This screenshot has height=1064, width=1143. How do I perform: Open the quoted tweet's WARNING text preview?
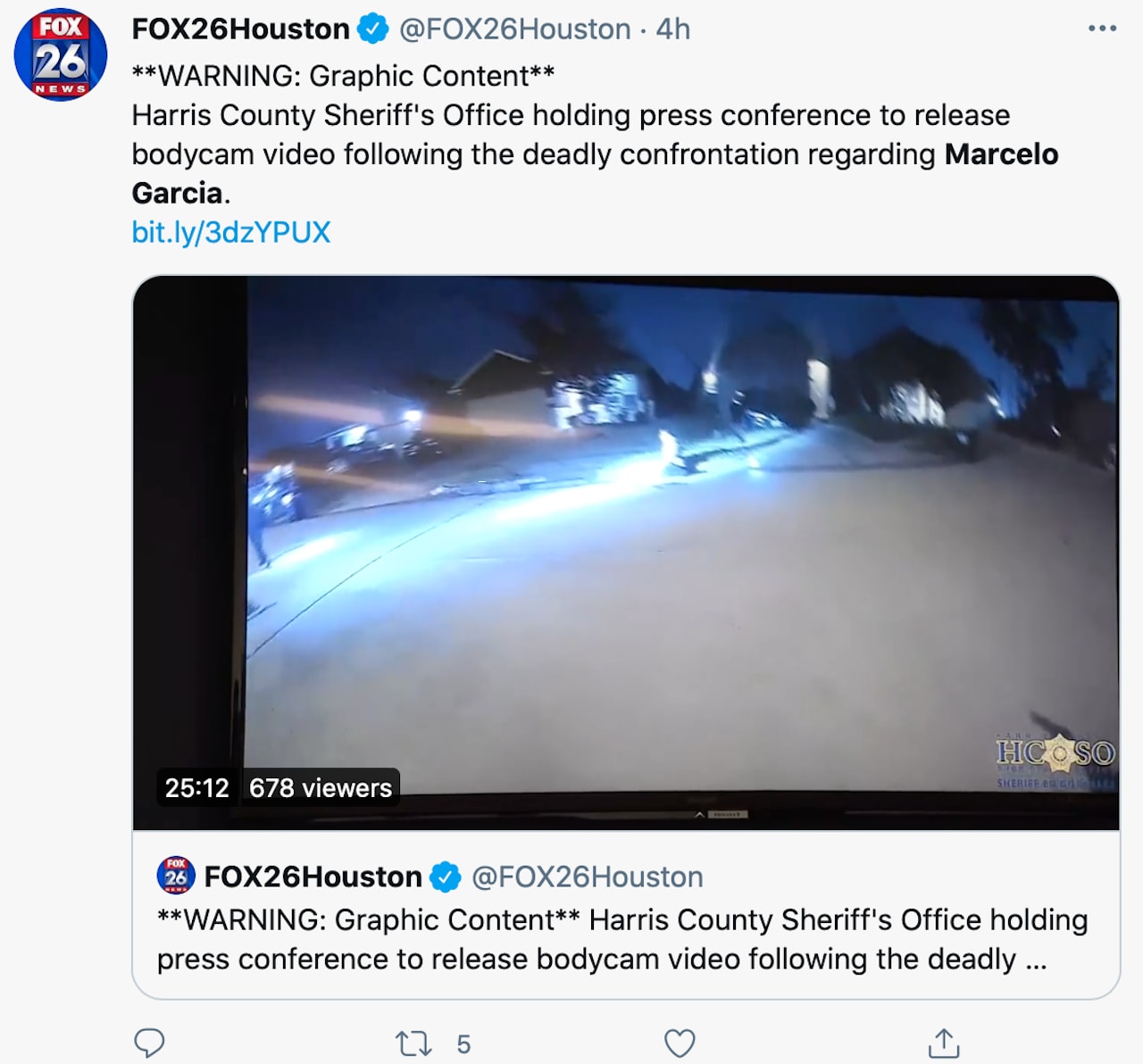pyautogui.click(x=622, y=939)
